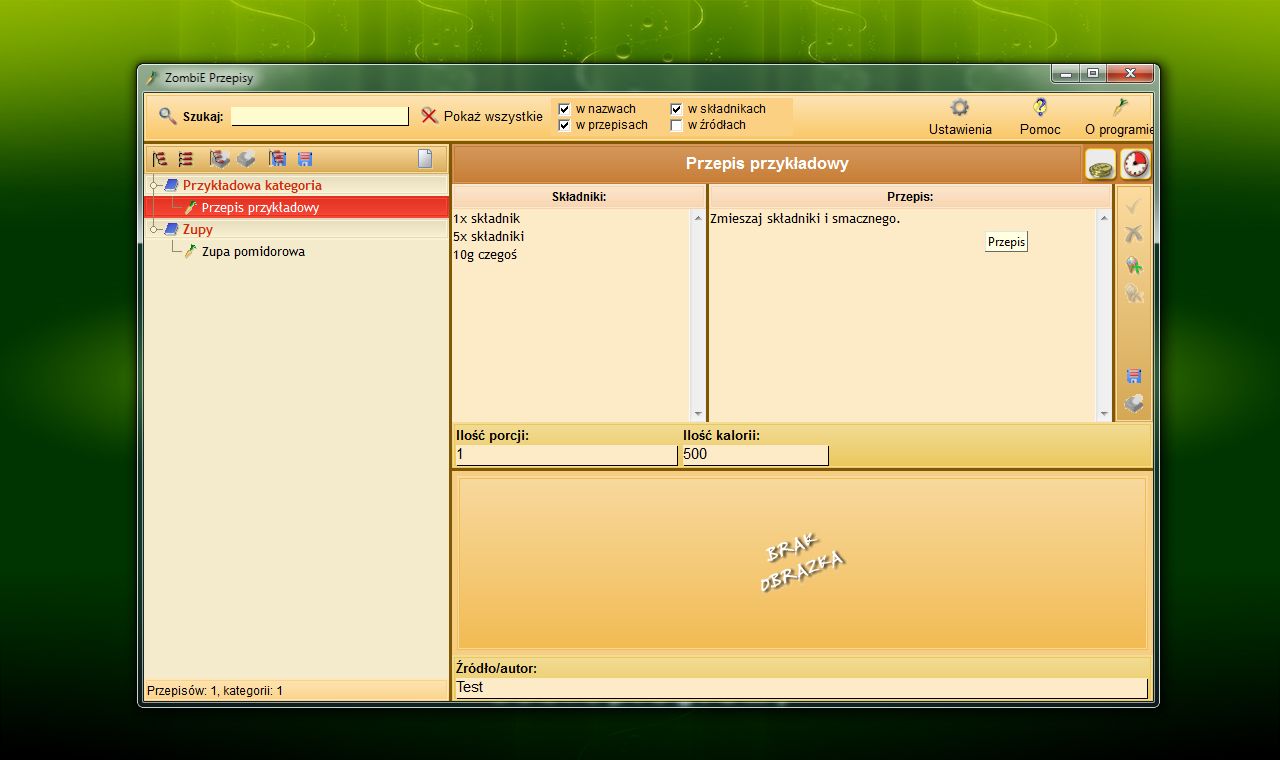Click the Składniki scrollbar down arrow
This screenshot has height=760, width=1280.
tap(698, 413)
